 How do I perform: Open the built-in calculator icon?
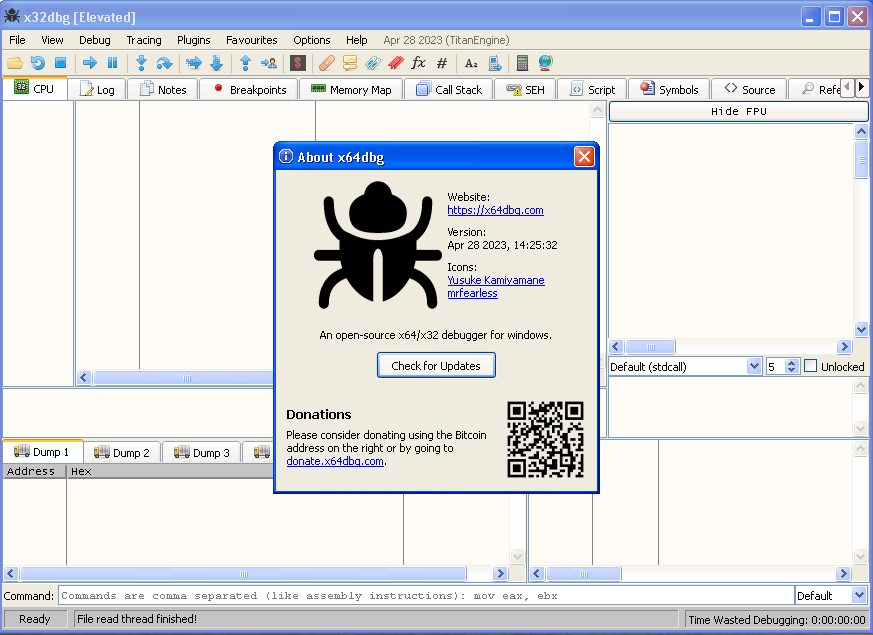click(x=521, y=62)
